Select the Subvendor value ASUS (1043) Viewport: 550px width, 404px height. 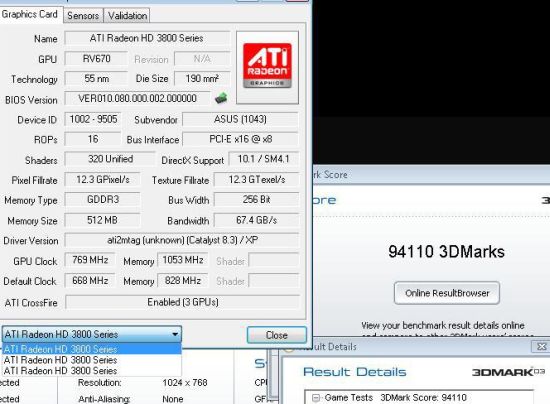[240, 119]
